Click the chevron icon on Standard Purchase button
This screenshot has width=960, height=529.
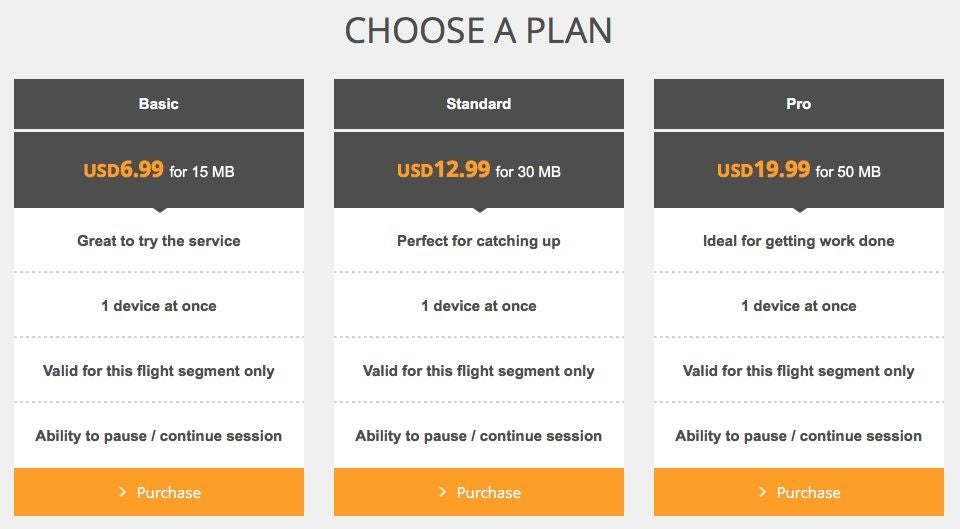tap(443, 492)
